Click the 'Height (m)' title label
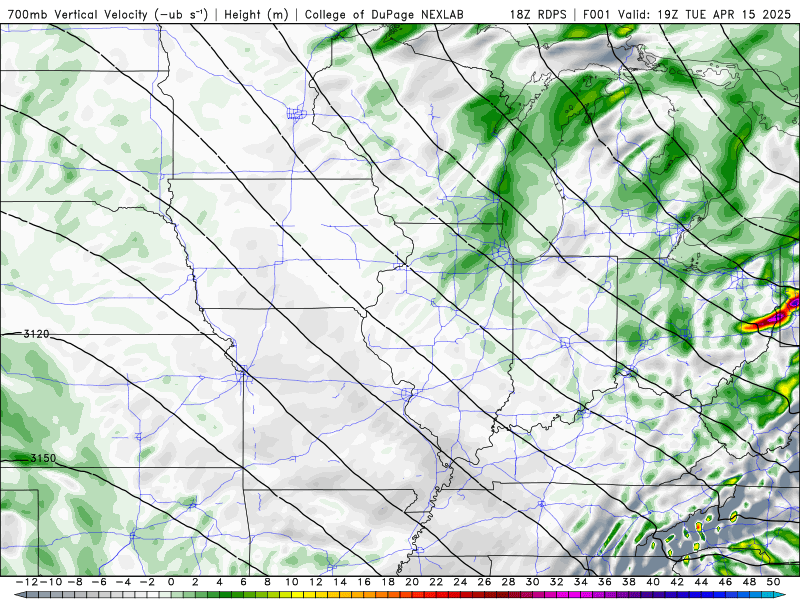 tap(256, 14)
